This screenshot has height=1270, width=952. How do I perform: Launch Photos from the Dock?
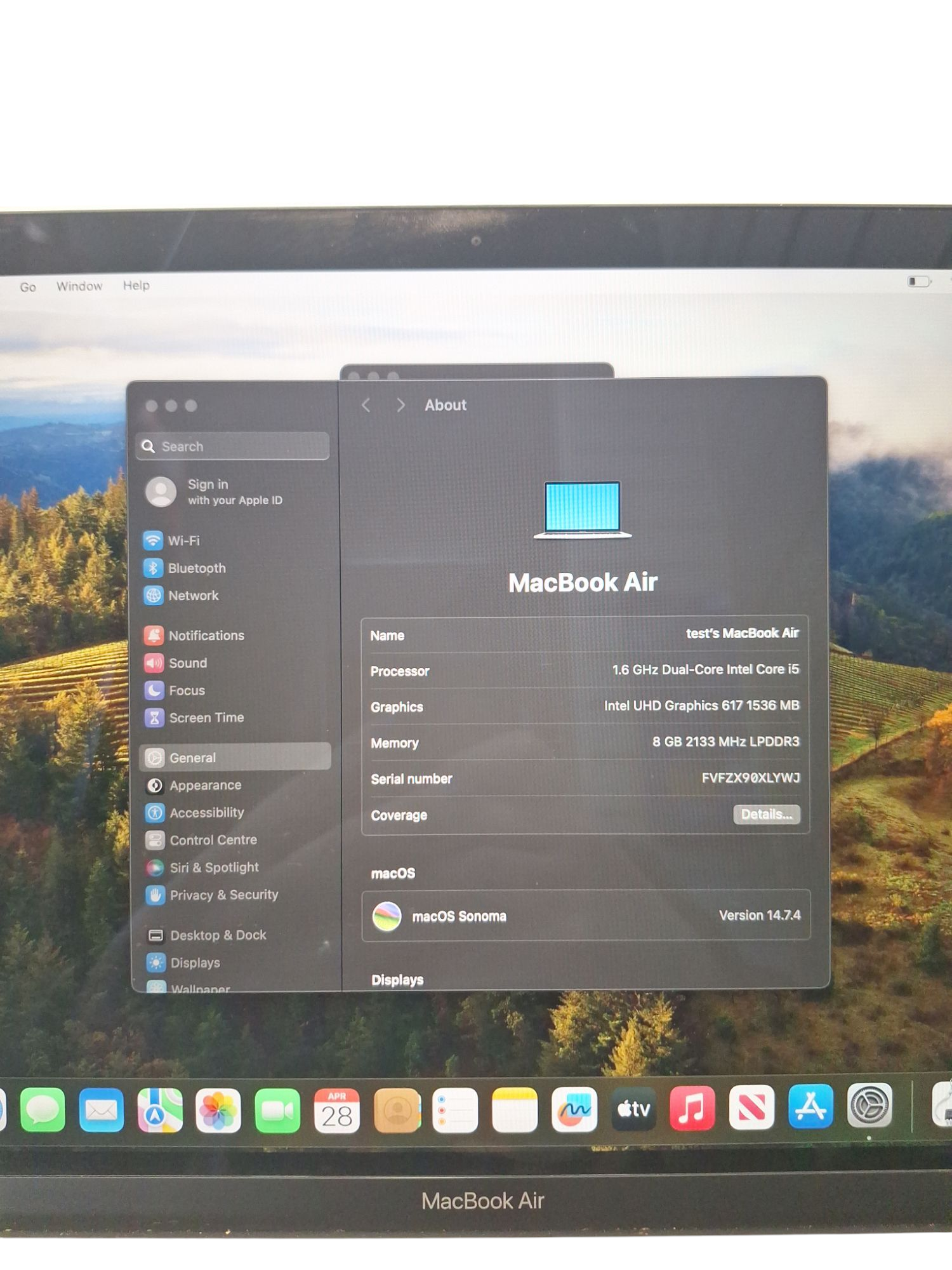pos(218,1110)
